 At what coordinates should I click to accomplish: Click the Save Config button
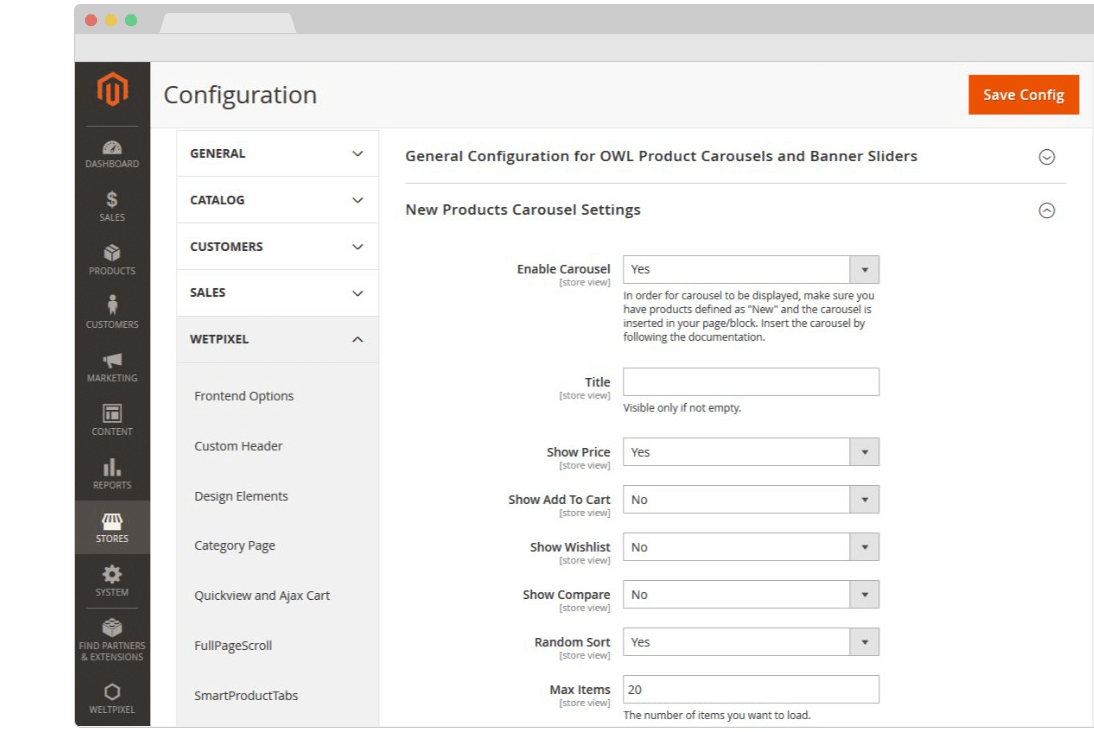tap(1023, 95)
